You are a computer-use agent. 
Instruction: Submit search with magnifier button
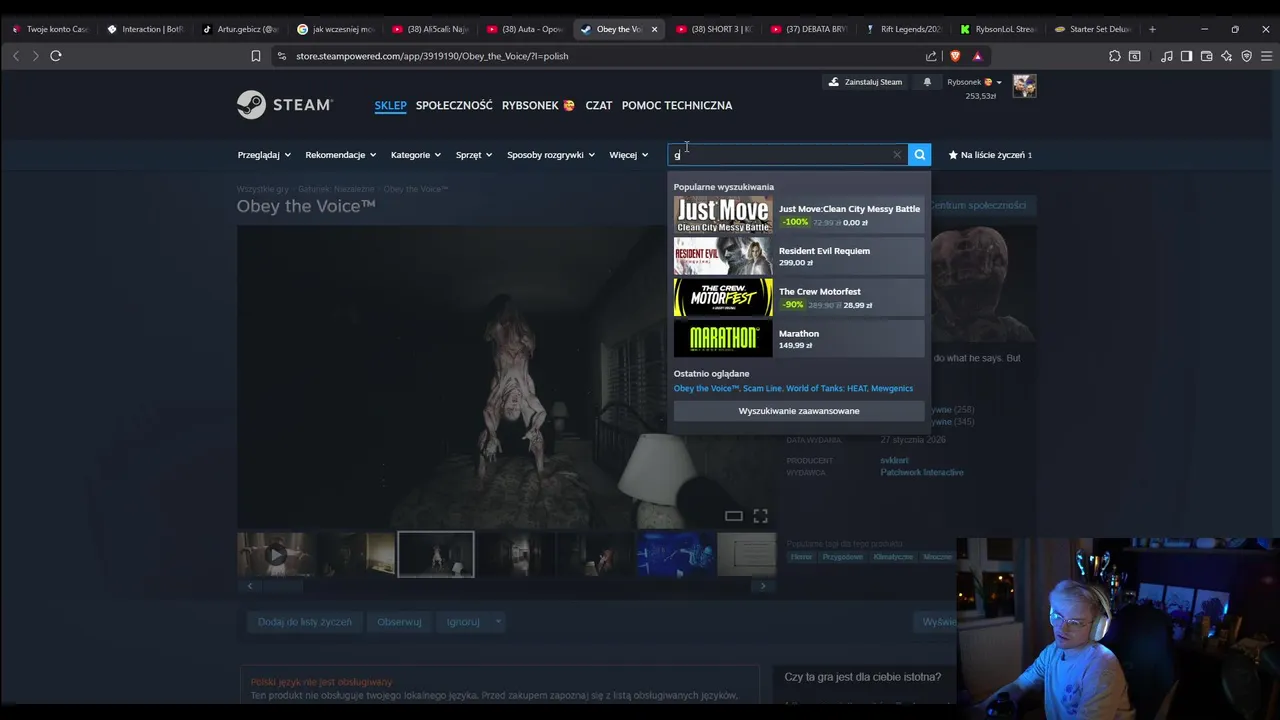920,155
